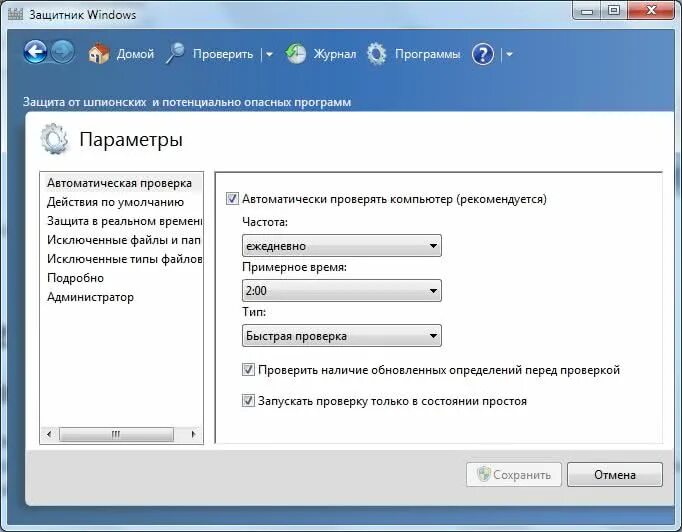Click the horizontal scrollbar thumb
The height and width of the screenshot is (532, 682).
click(x=116, y=434)
